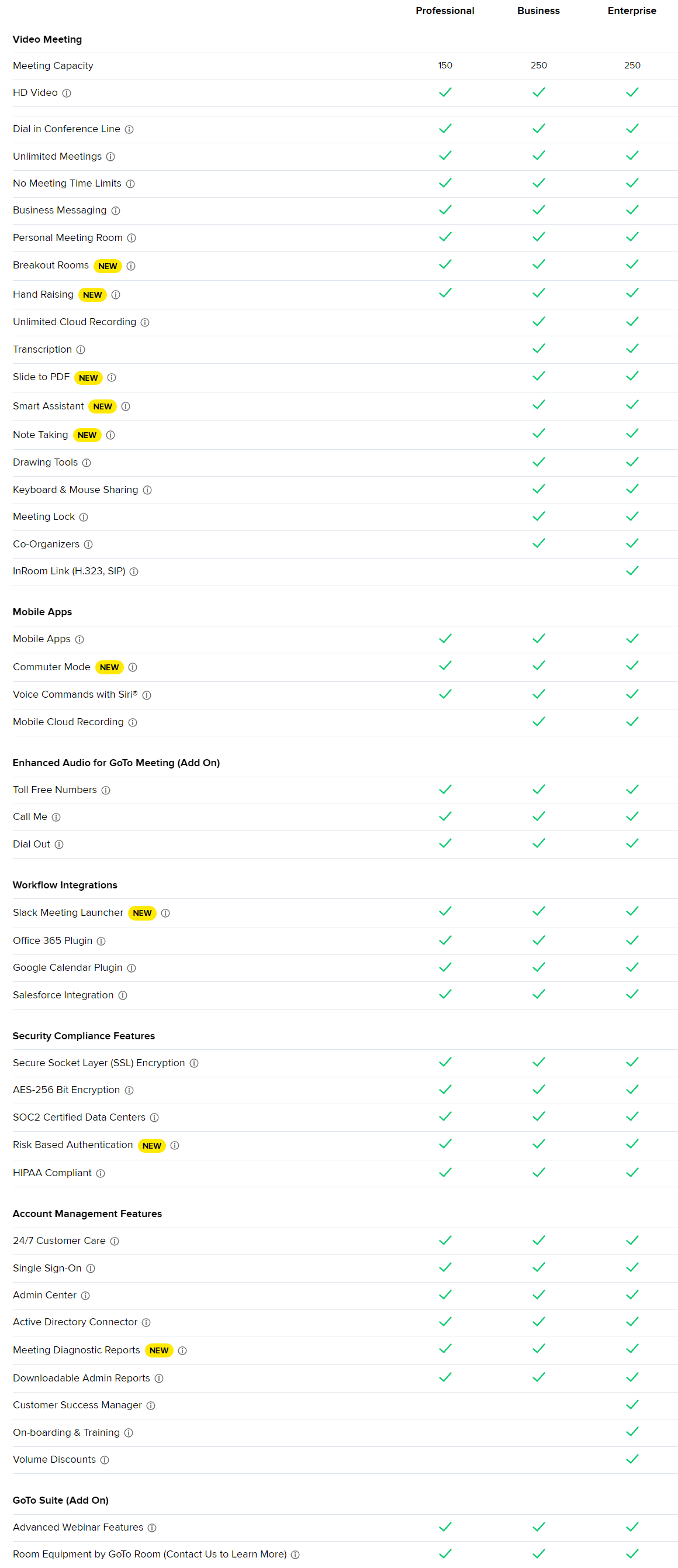Open info icon for Commuter Mode

point(133,667)
